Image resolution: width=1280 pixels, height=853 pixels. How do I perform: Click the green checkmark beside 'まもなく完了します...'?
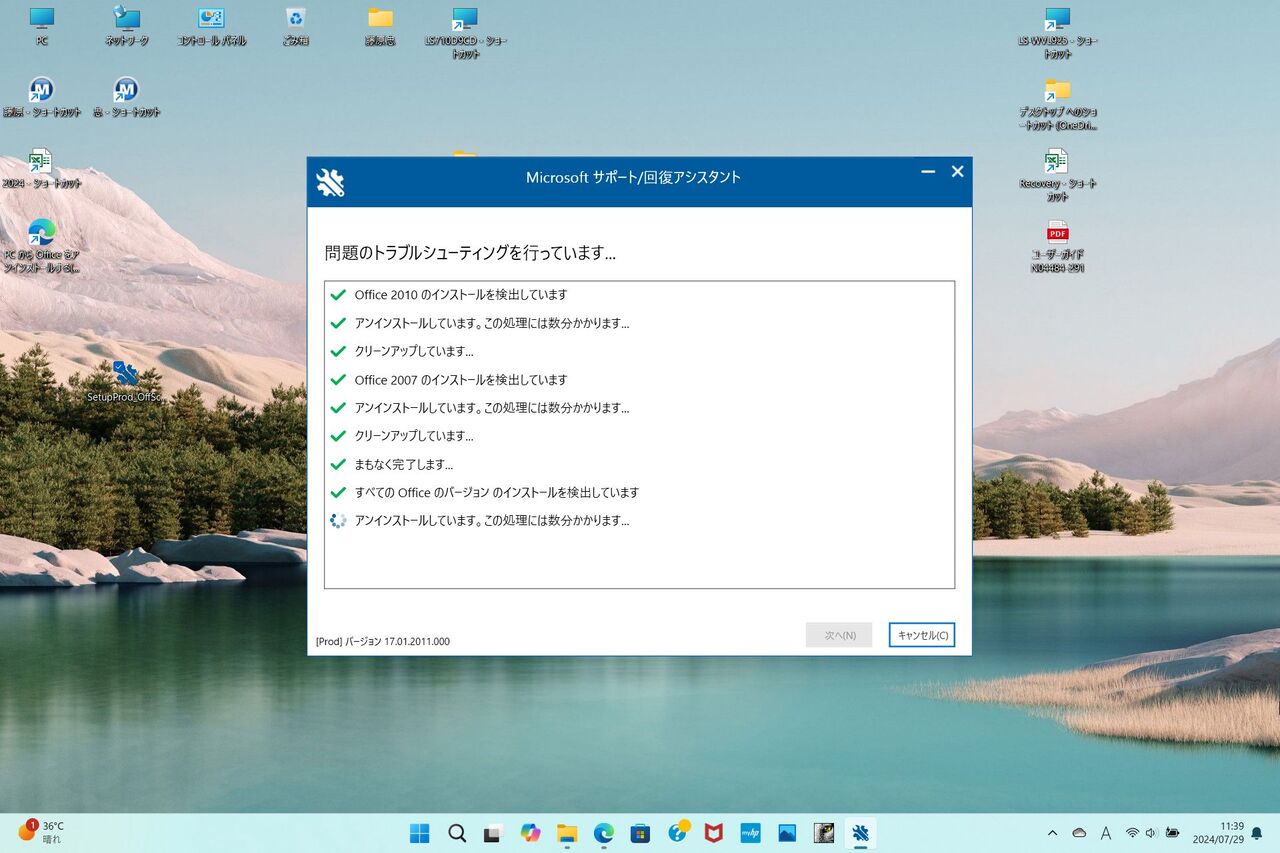(338, 464)
